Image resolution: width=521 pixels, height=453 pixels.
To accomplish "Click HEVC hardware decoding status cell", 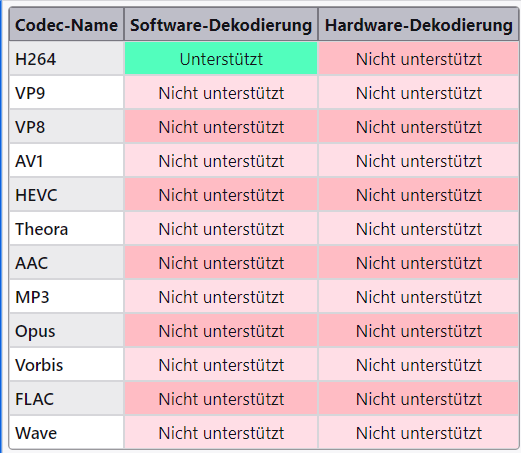I will coord(418,195).
